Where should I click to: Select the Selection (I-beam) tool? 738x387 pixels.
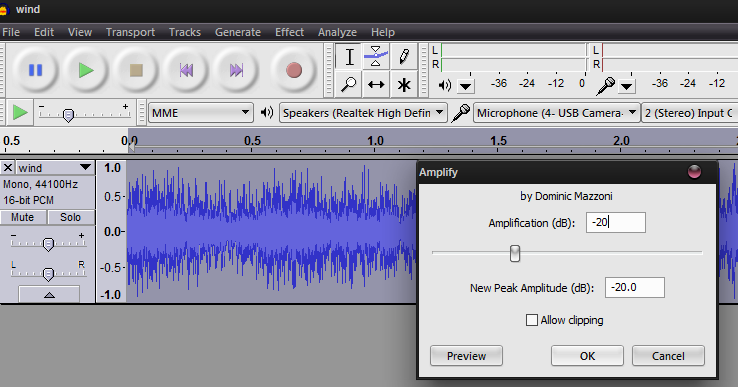(349, 57)
